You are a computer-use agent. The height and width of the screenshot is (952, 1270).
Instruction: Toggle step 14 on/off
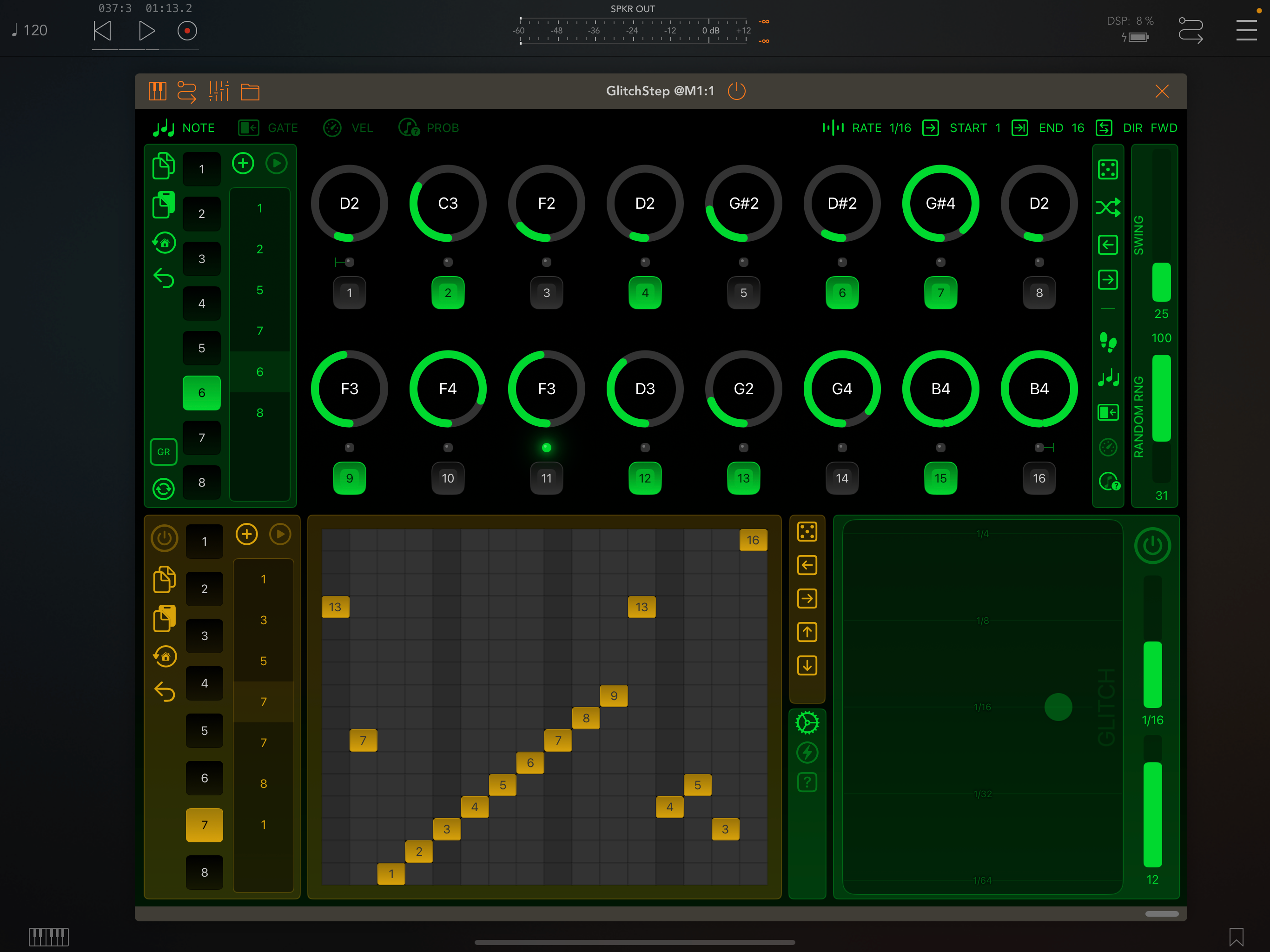click(842, 478)
